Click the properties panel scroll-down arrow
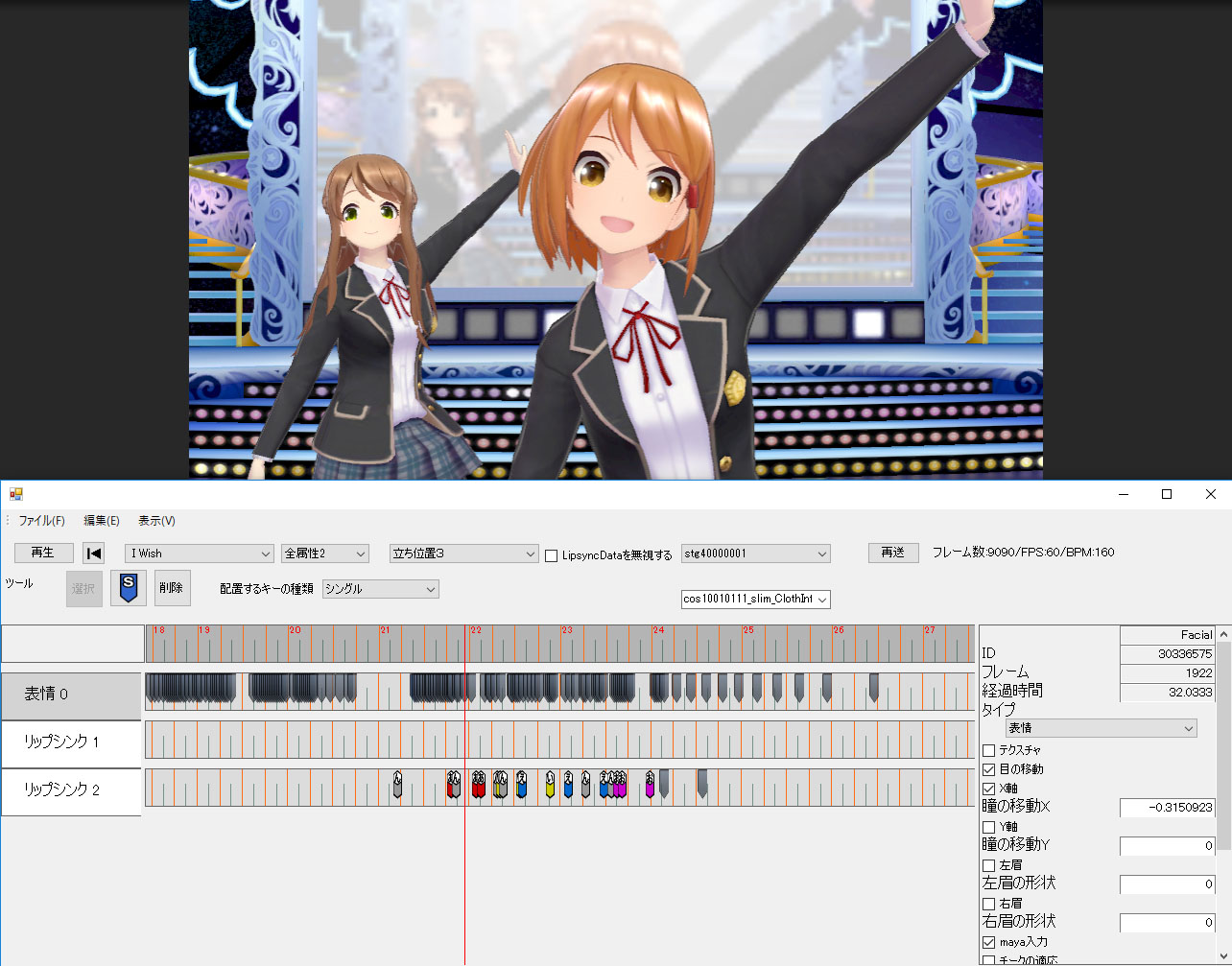This screenshot has width=1232, height=966. 1223,957
